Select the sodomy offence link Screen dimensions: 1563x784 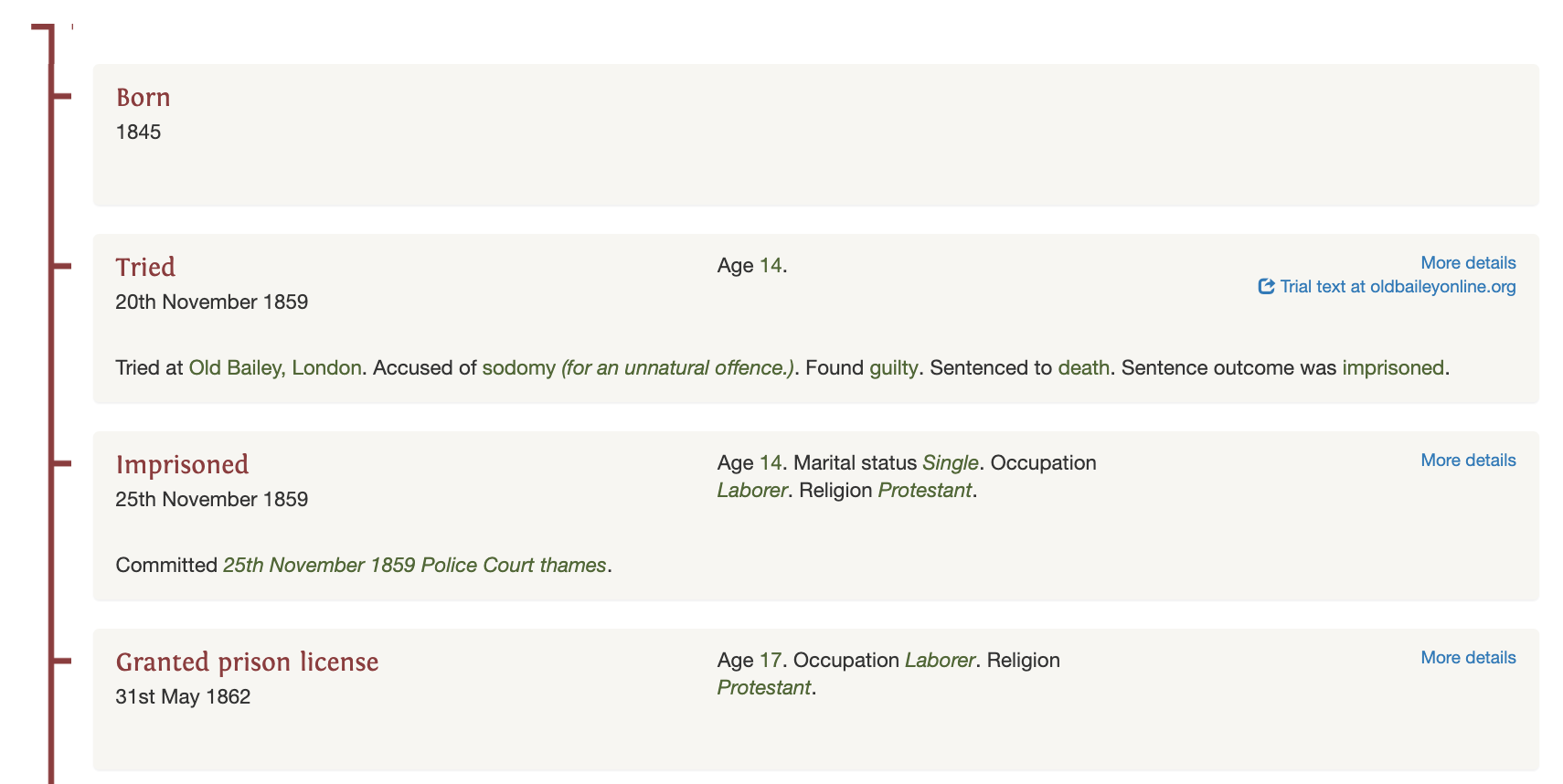[x=518, y=368]
